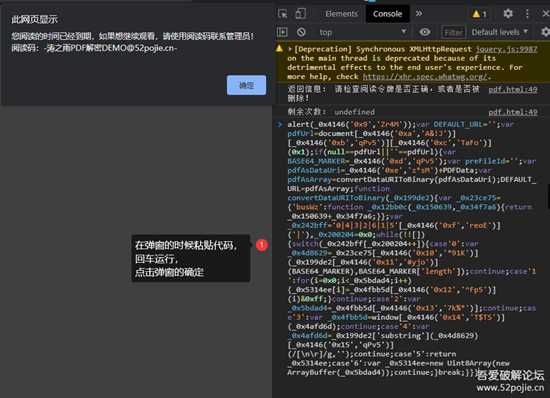Select the inspect element picker icon
550x398 pixels.
(282, 14)
